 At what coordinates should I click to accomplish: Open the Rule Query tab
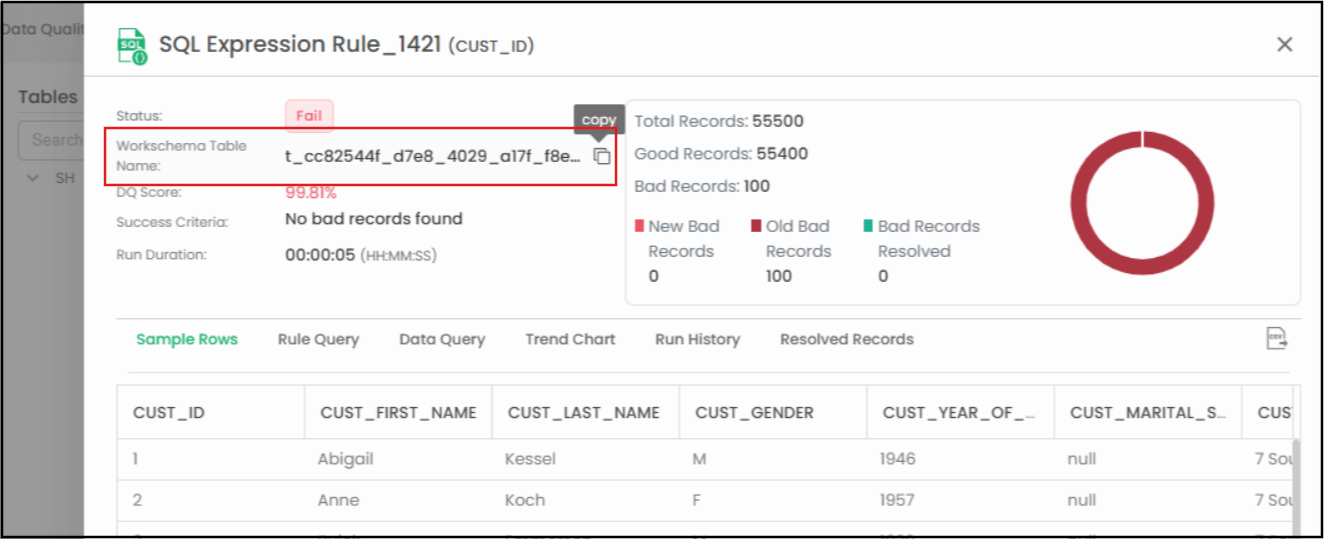tap(318, 339)
